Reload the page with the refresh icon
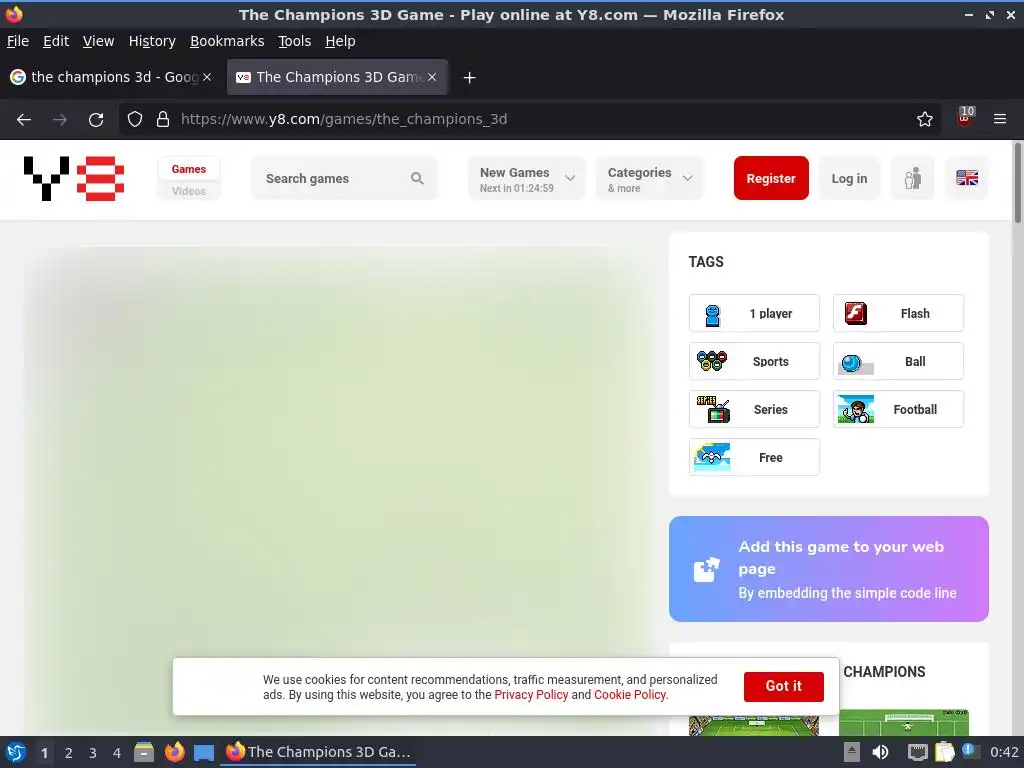This screenshot has height=768, width=1024. pyautogui.click(x=96, y=120)
